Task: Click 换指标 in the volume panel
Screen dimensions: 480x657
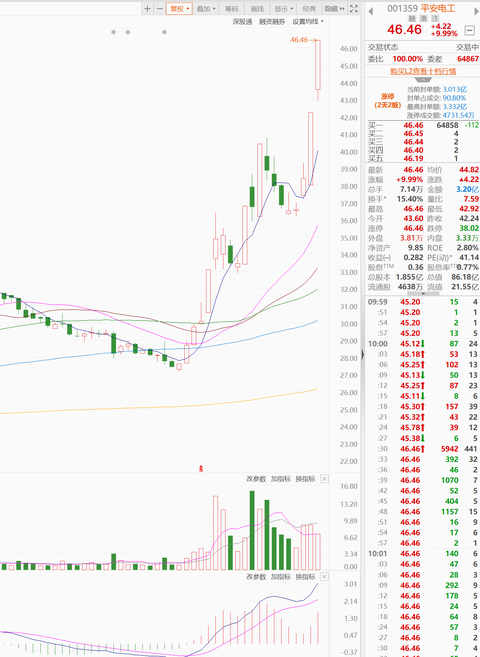Action: click(x=305, y=479)
